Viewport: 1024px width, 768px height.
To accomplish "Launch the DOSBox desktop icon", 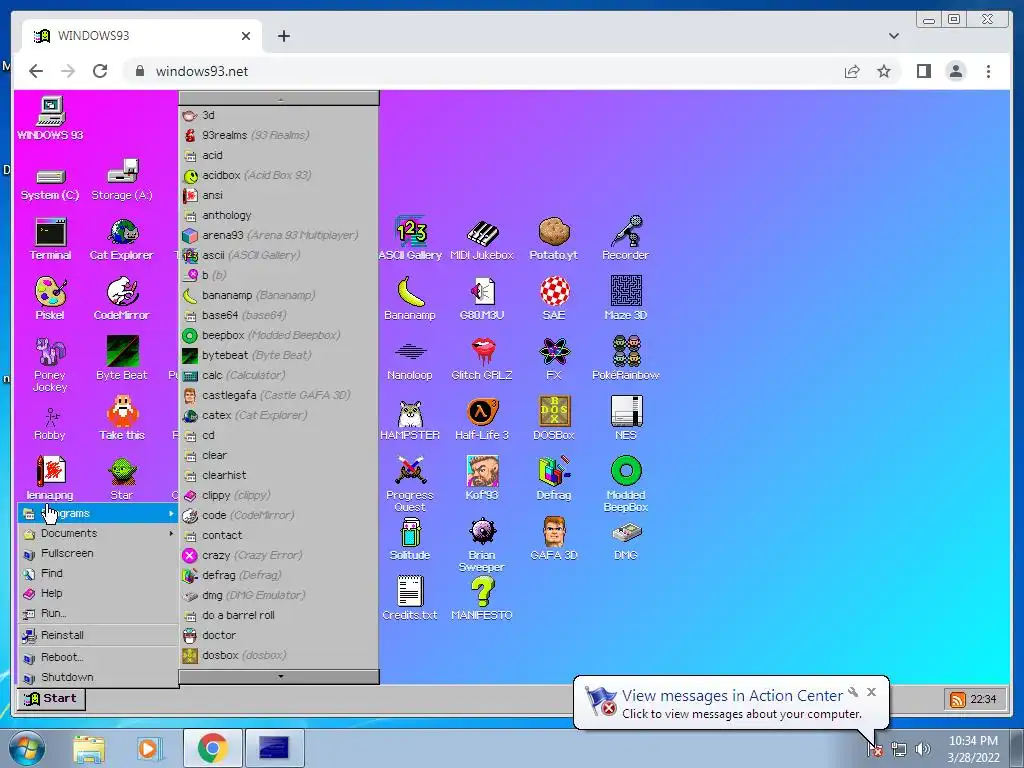I will pyautogui.click(x=554, y=419).
